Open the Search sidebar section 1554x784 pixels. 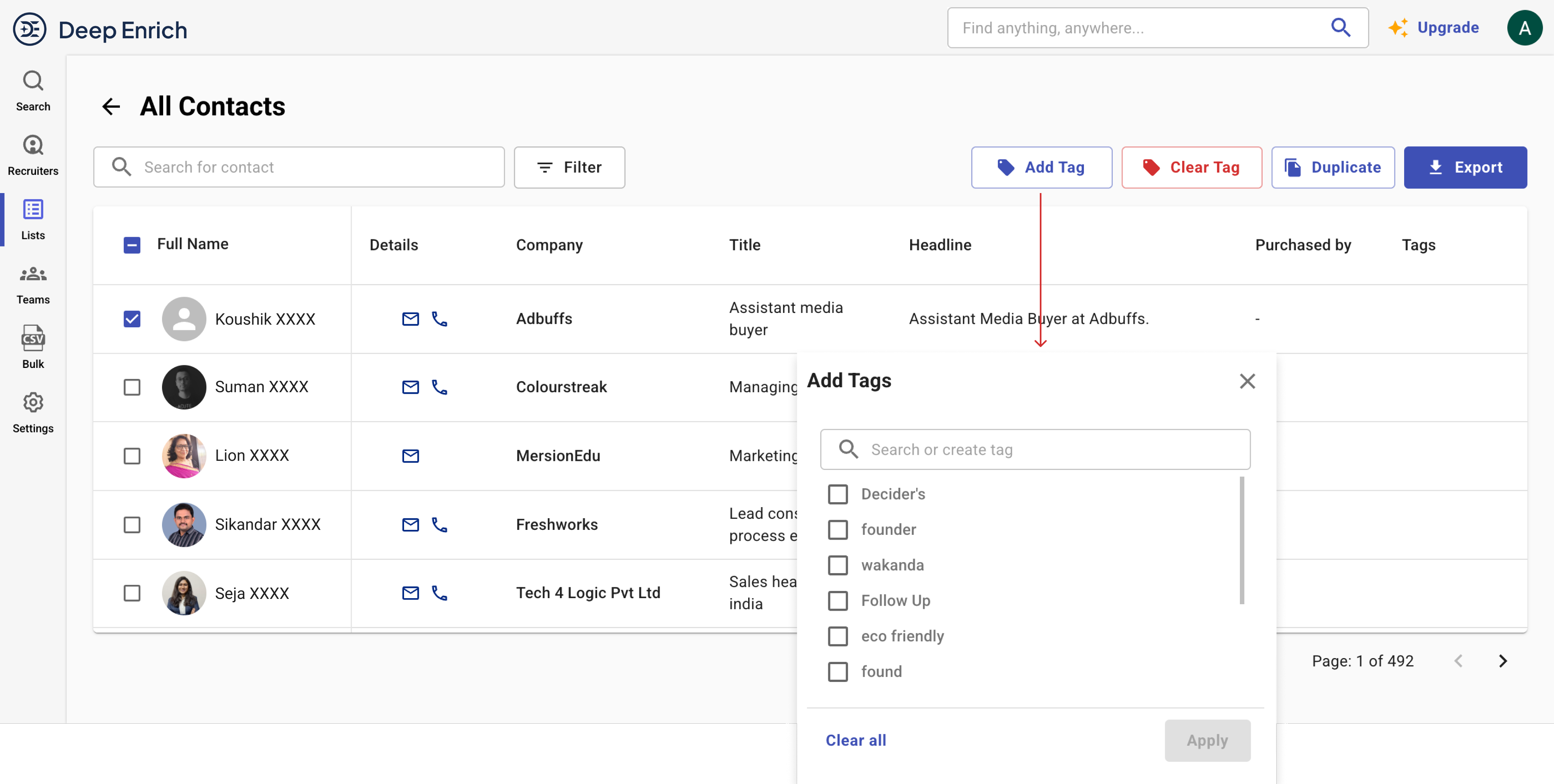pyautogui.click(x=33, y=91)
